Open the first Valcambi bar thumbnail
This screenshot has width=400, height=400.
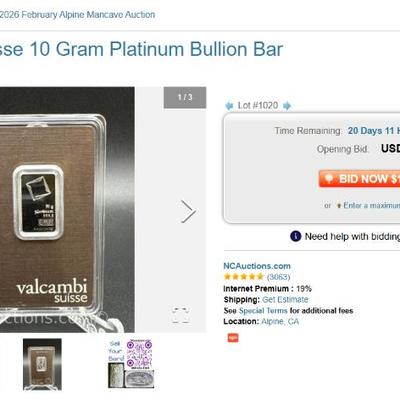tap(42, 364)
